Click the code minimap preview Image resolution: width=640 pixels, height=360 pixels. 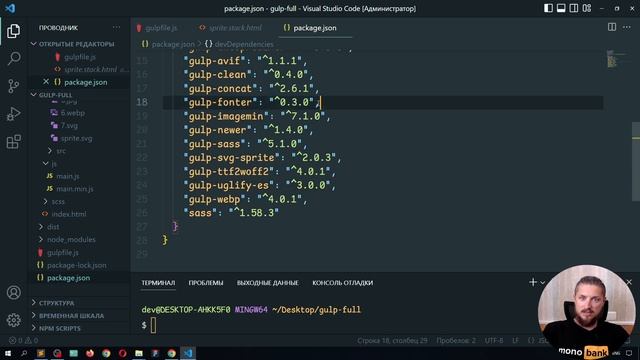(x=616, y=59)
